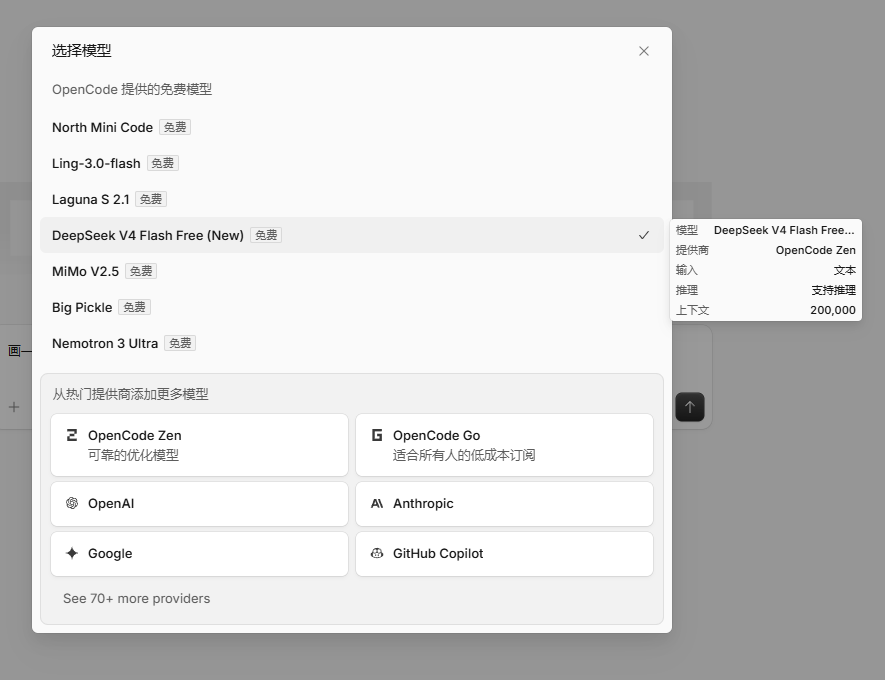Click the OpenCode Go logo icon

377,435
